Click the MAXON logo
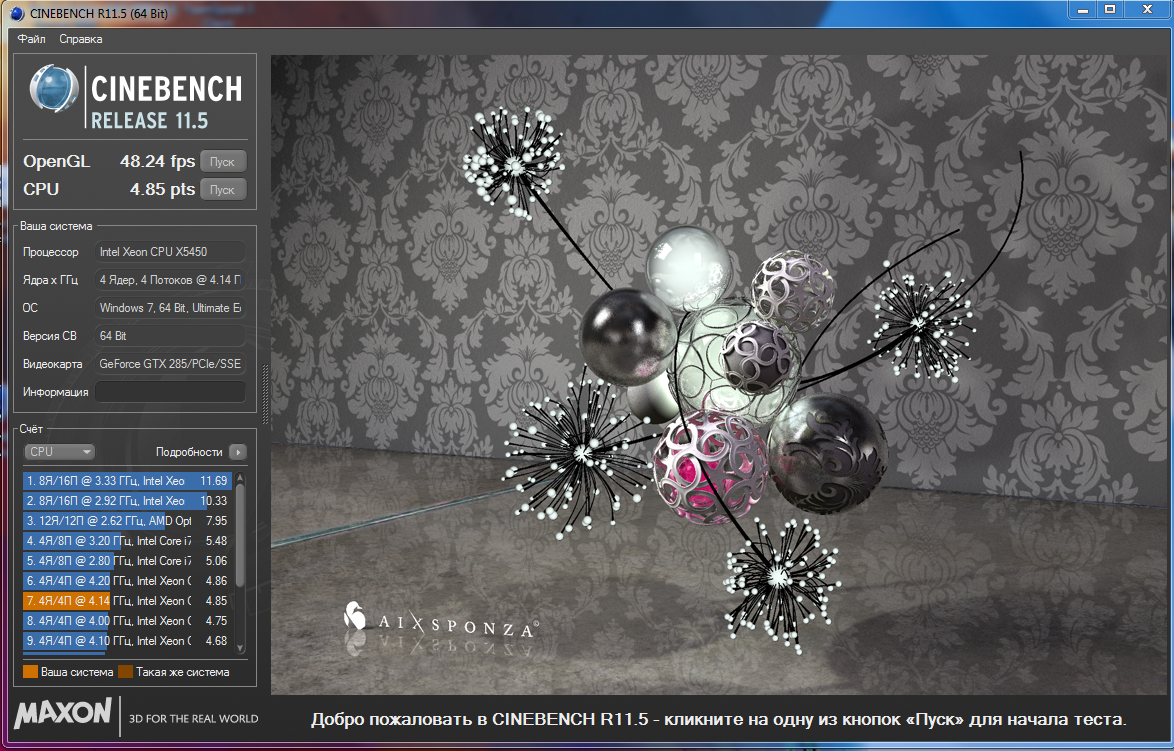This screenshot has height=751, width=1174. tap(63, 713)
